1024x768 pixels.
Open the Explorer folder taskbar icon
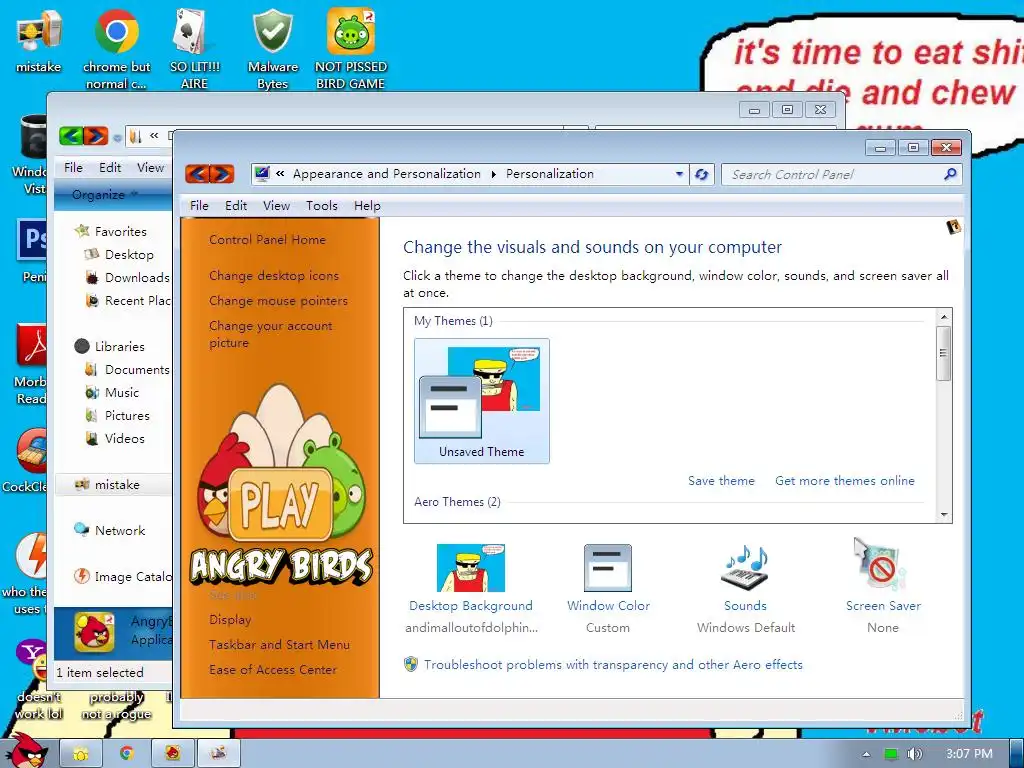(x=81, y=753)
